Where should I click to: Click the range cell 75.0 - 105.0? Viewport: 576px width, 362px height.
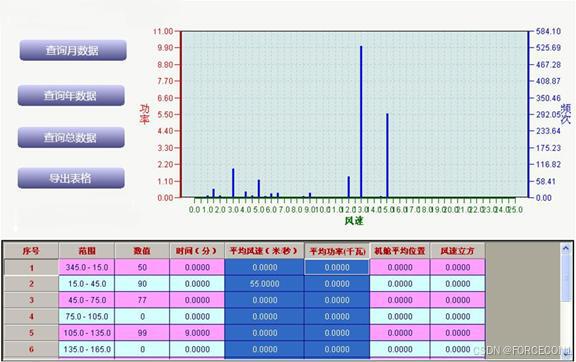click(87, 316)
